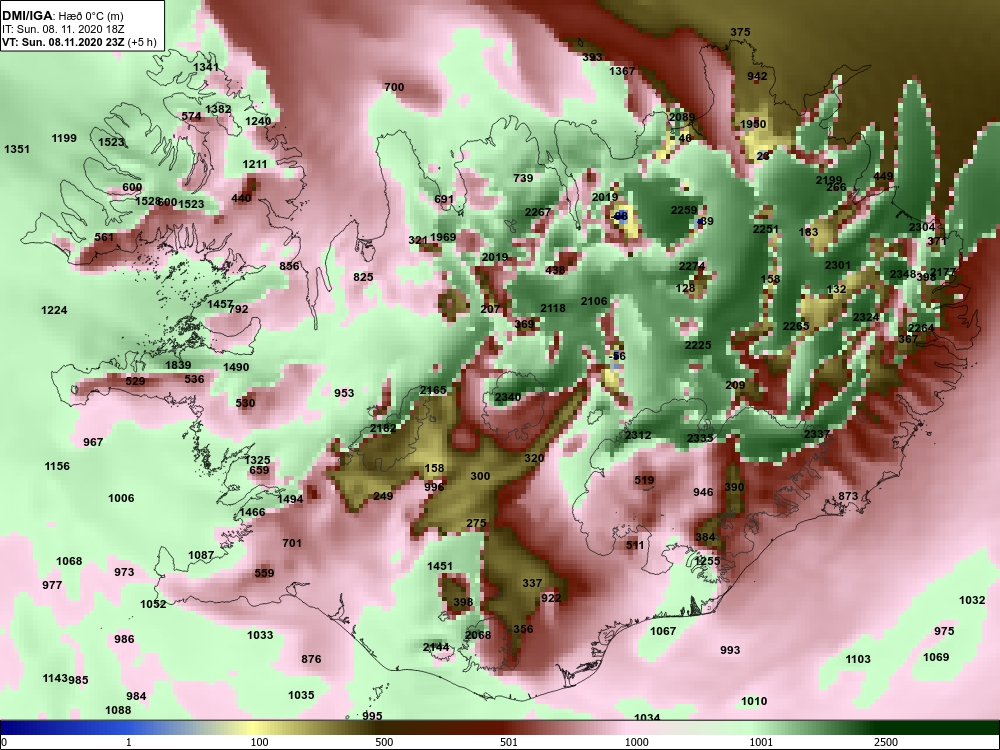Click the map value '2144'
Screen dimensions: 1000x750
(x=436, y=647)
